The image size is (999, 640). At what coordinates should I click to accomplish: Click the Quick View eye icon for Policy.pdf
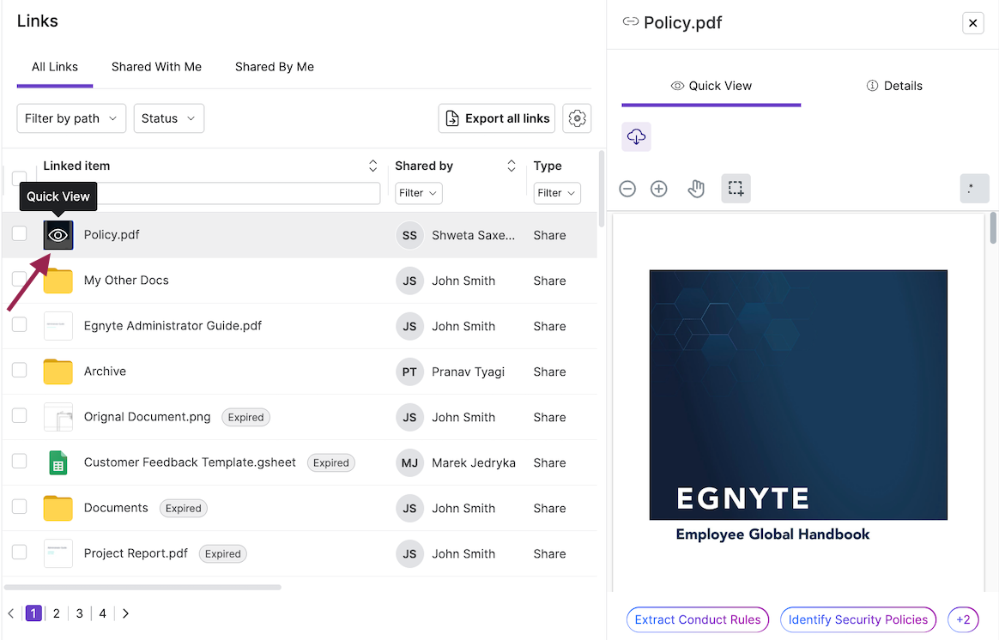(x=58, y=235)
